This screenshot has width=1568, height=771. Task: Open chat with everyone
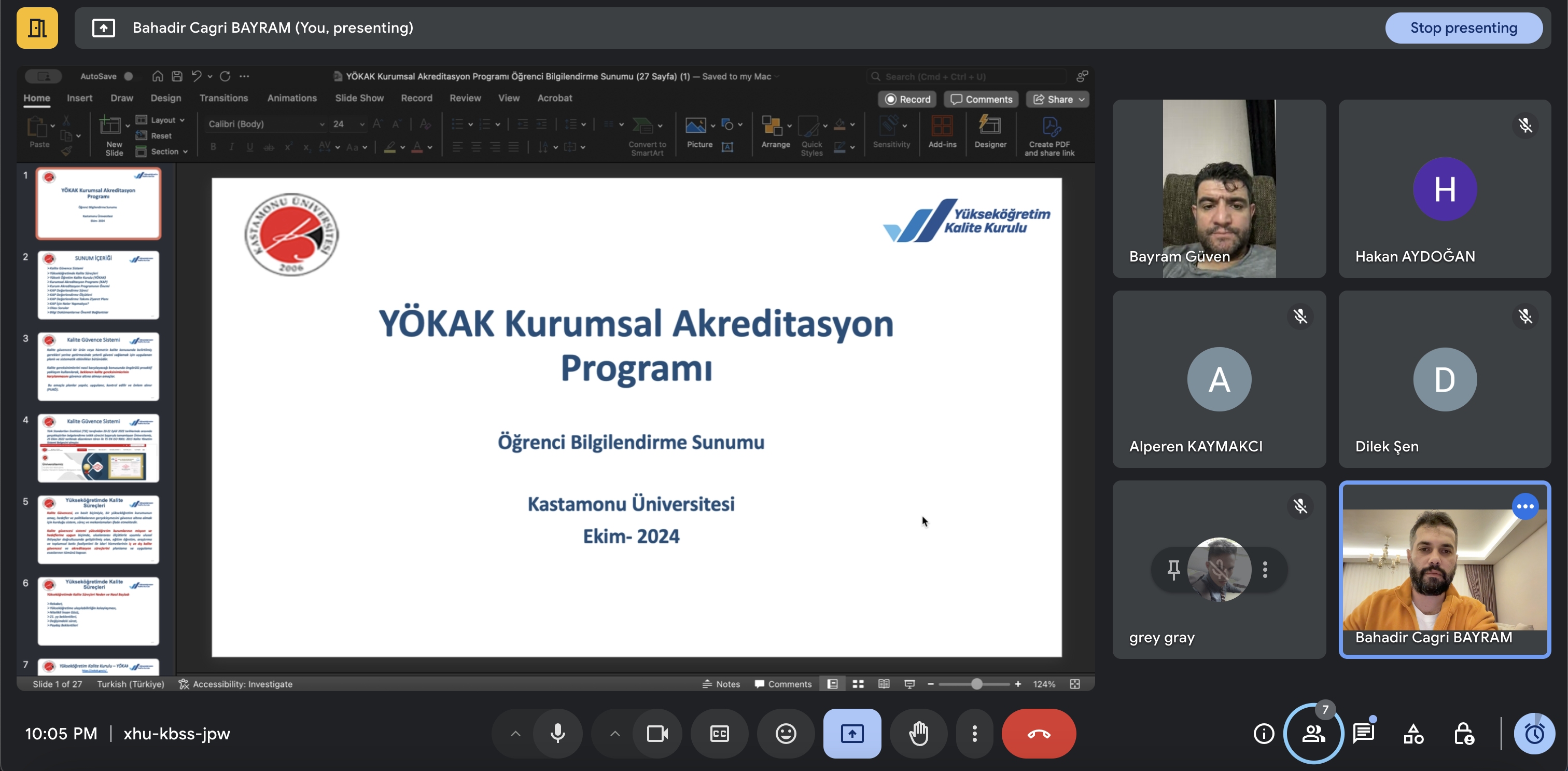coord(1364,733)
